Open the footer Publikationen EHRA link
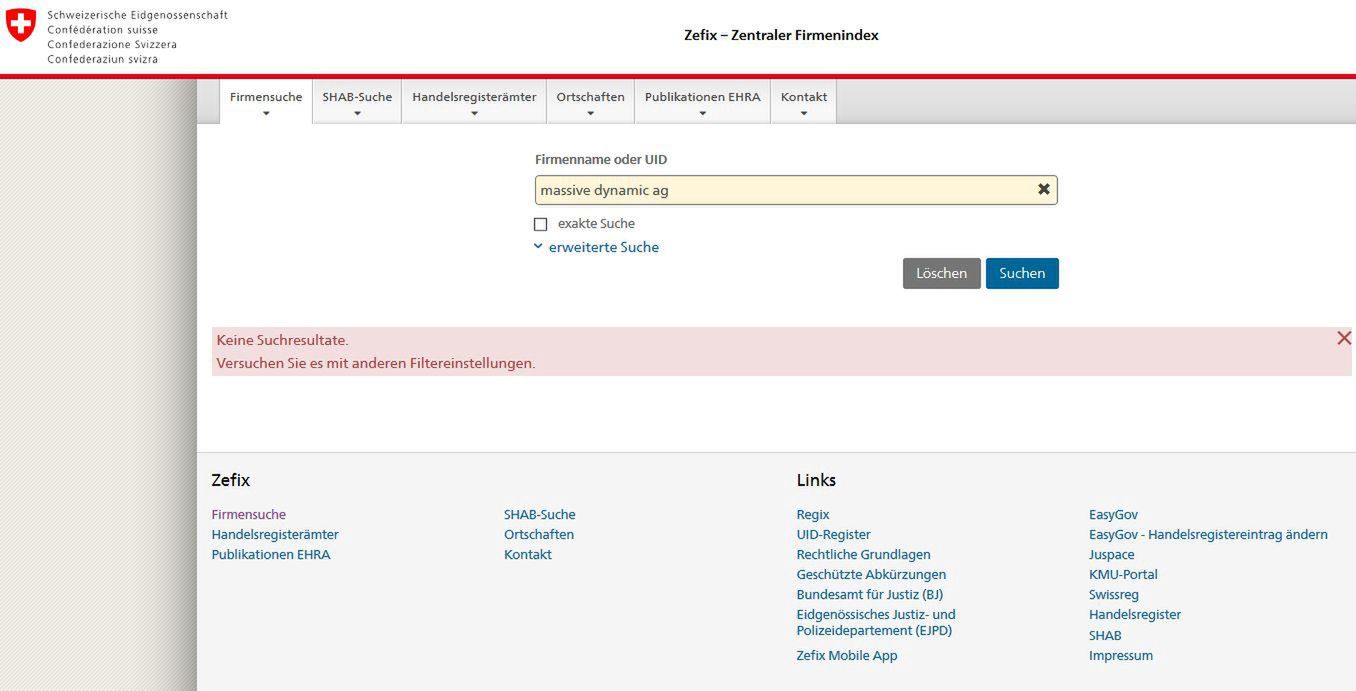This screenshot has width=1356, height=691. (x=271, y=555)
